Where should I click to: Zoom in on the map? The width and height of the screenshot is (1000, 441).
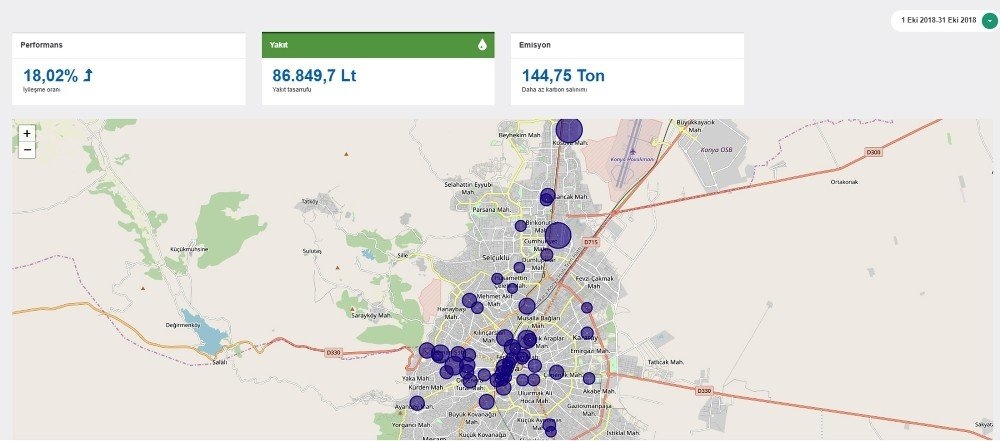coord(27,133)
